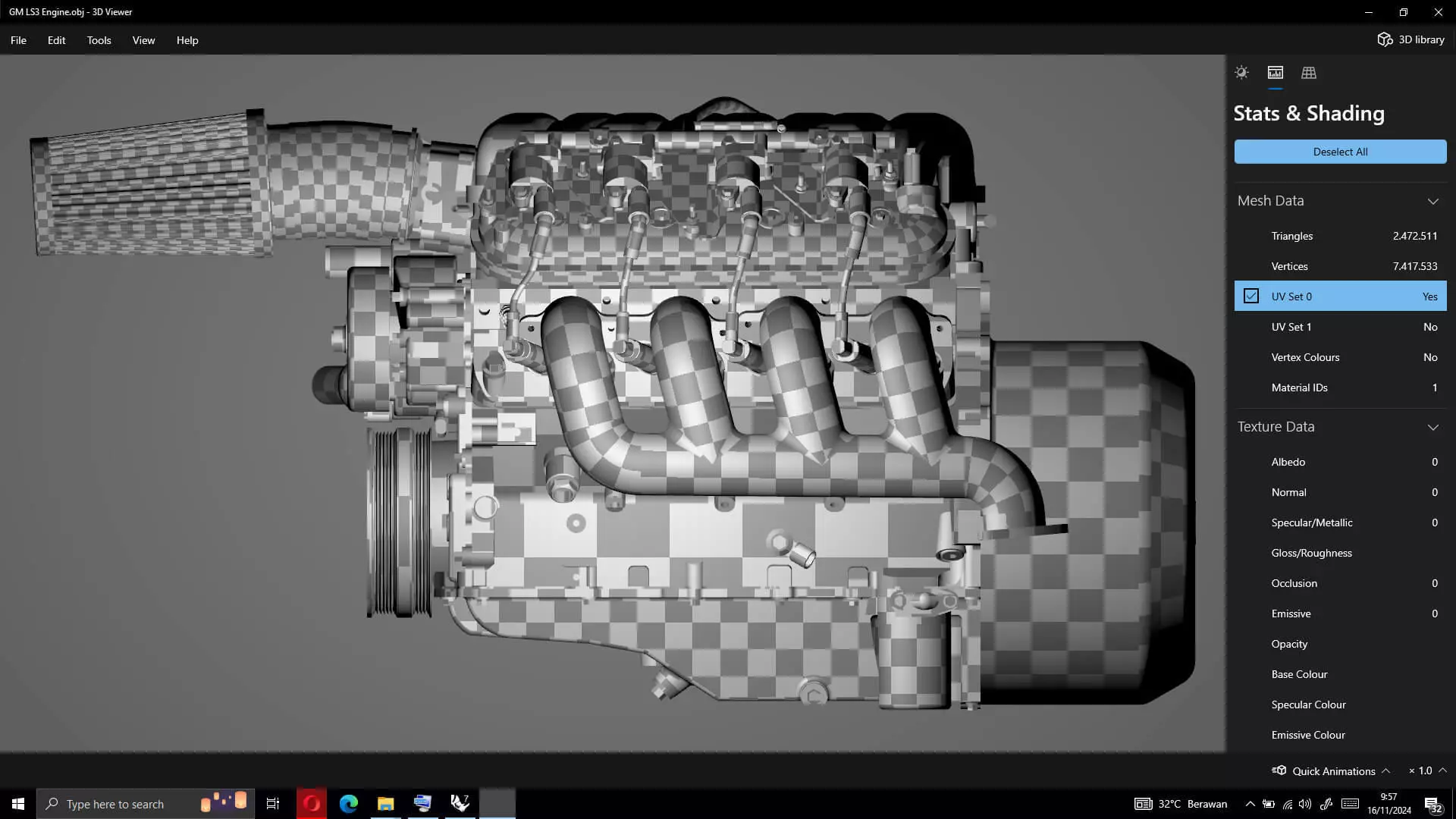Open File Explorer from the taskbar

(386, 804)
